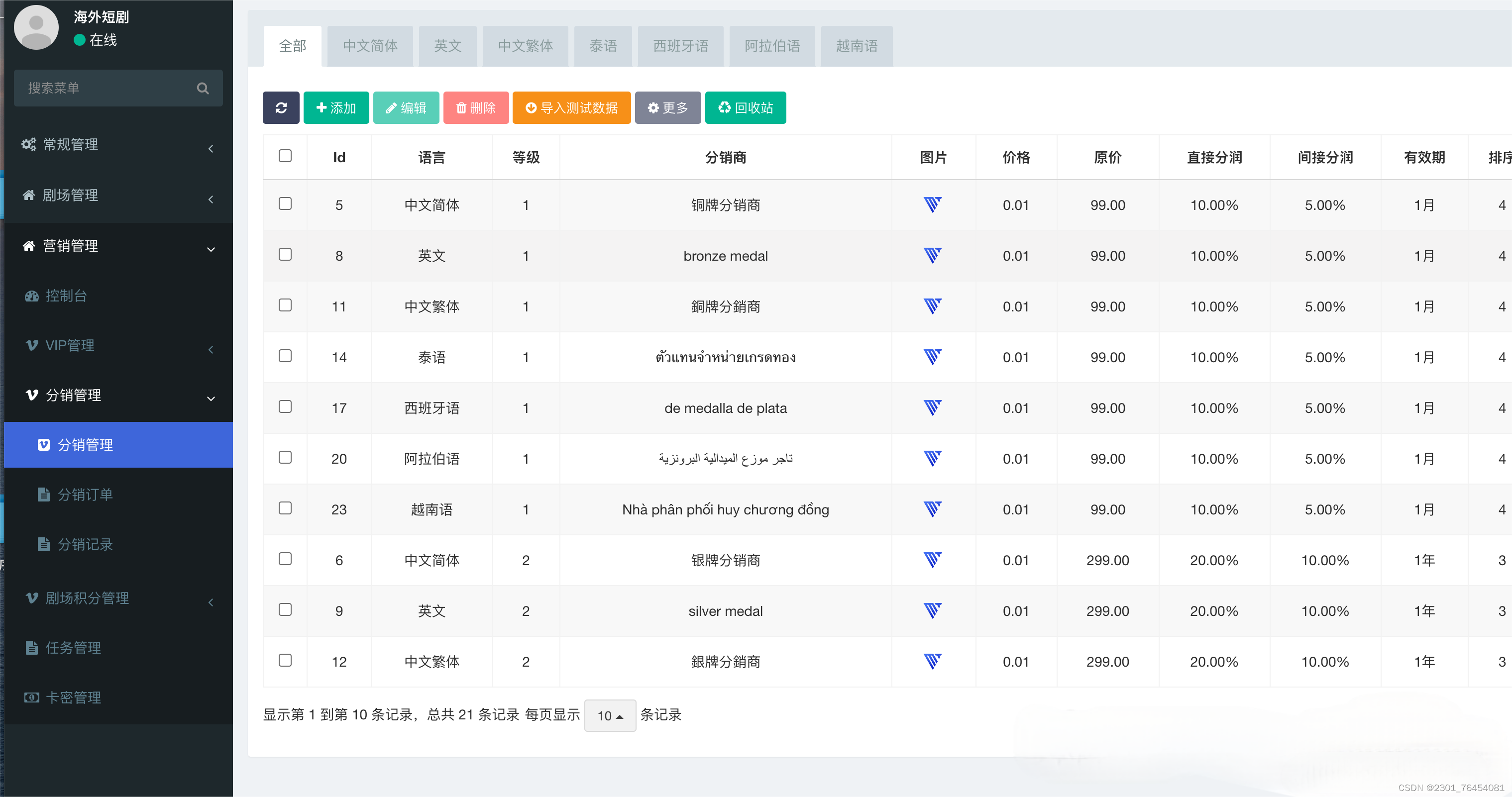The height and width of the screenshot is (797, 1512).
Task: Click image thumbnail for 銀牌分銷商 row
Action: pos(933,662)
